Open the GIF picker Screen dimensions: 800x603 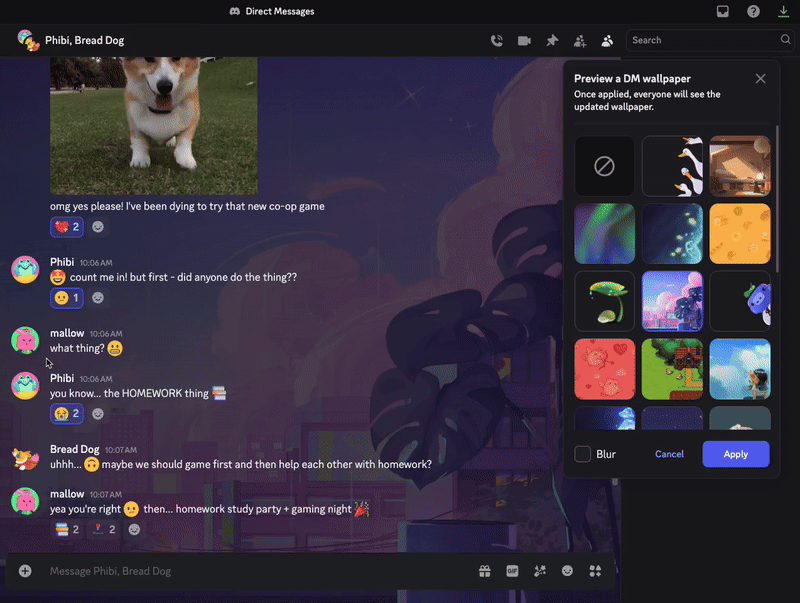[512, 571]
